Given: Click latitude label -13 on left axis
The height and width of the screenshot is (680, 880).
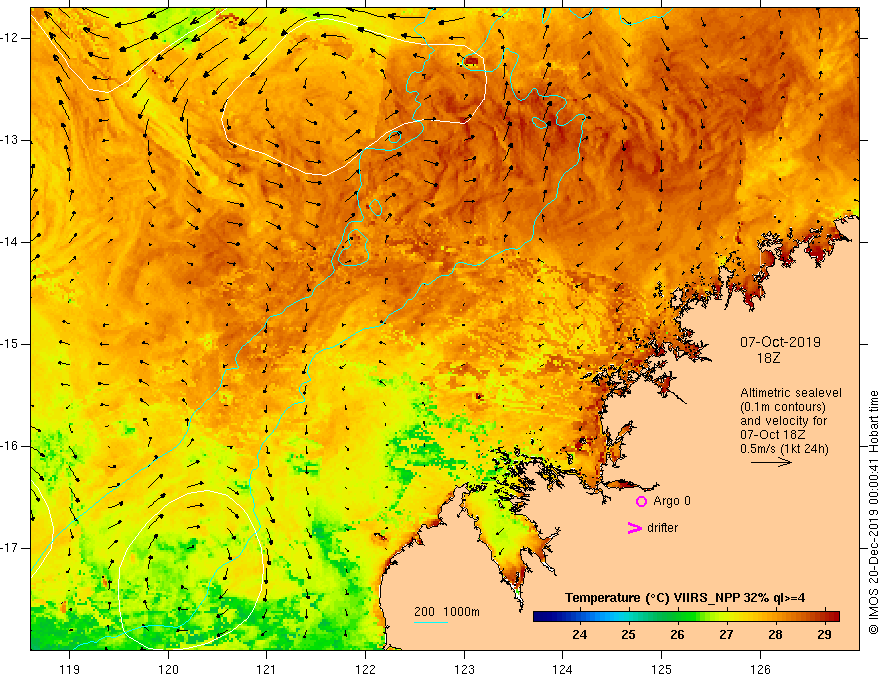Looking at the screenshot, I should click(x=11, y=140).
